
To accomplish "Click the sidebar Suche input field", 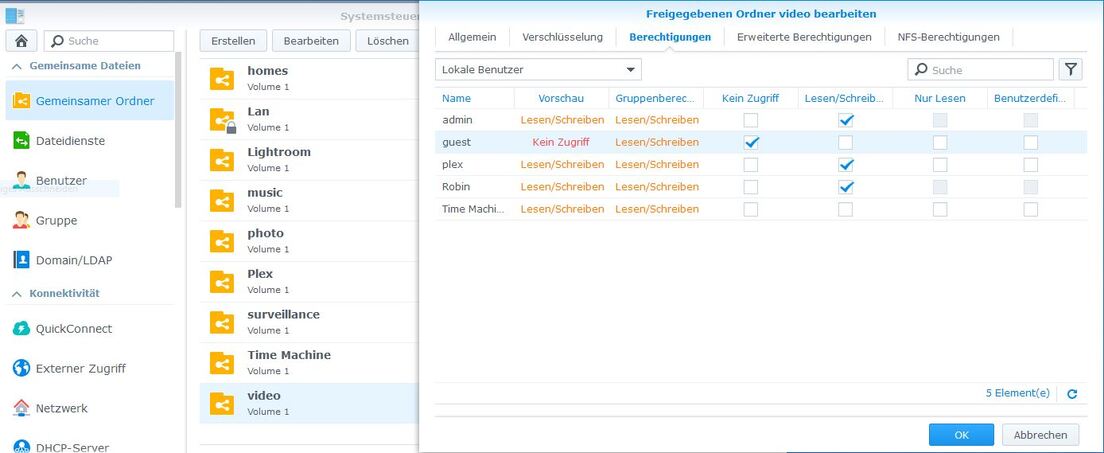I will (x=109, y=41).
